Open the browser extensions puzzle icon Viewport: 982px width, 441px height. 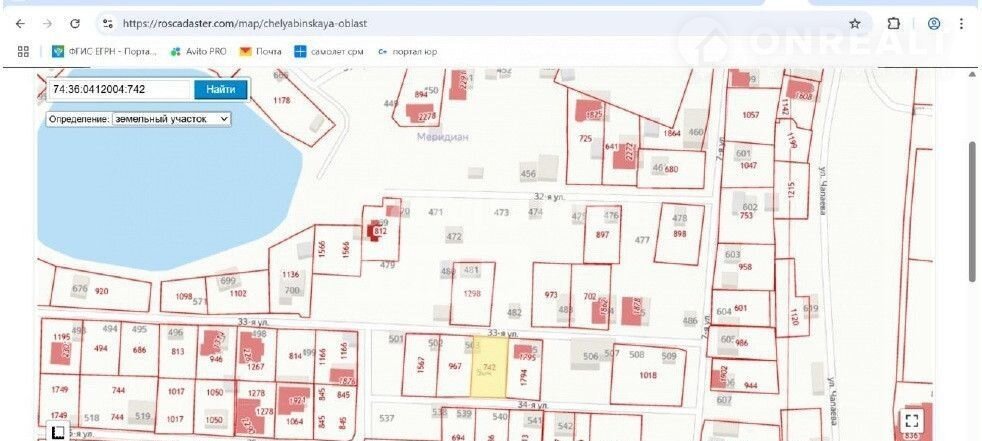[894, 23]
